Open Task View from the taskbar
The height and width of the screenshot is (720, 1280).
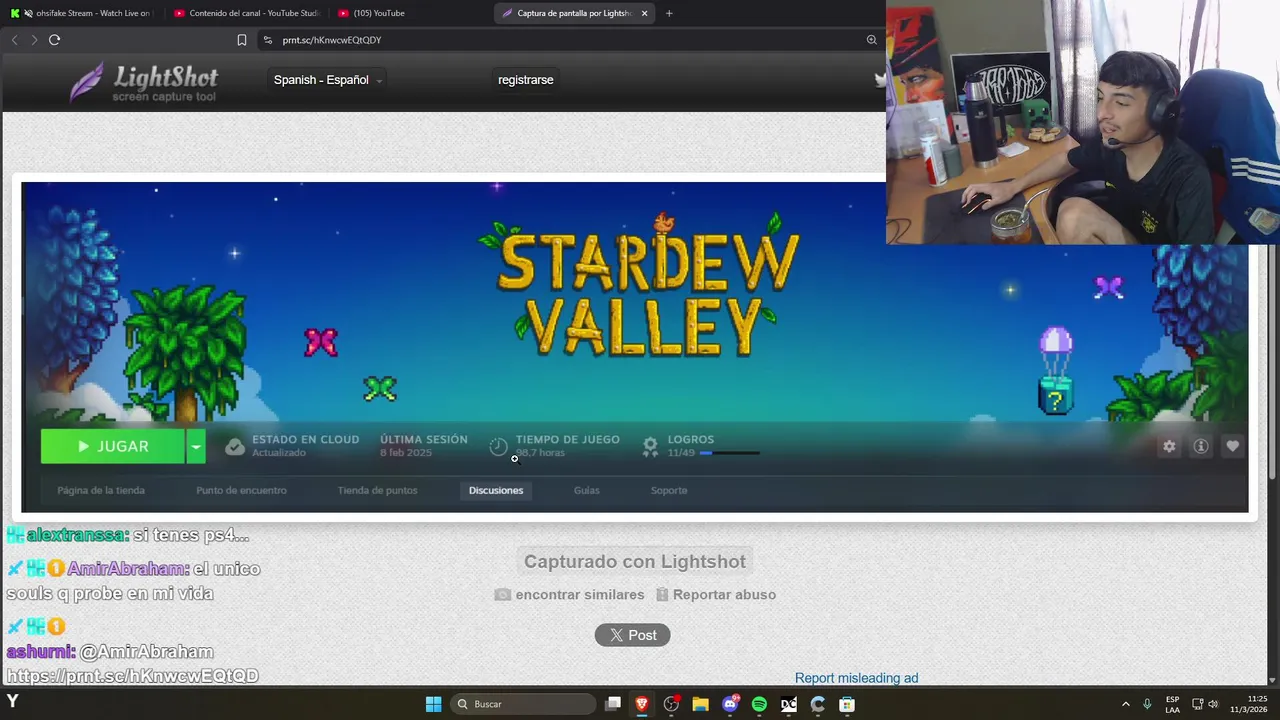click(613, 704)
